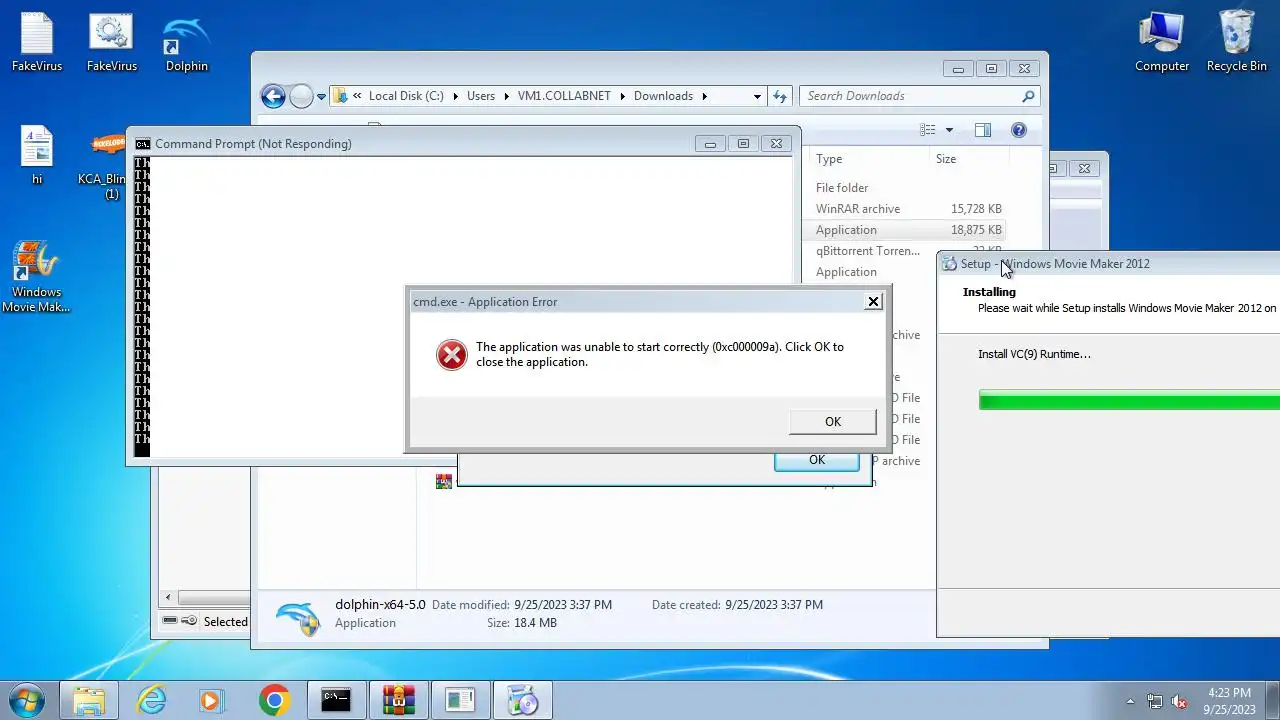Switch to WinRAR on the taskbar
The height and width of the screenshot is (720, 1280).
pyautogui.click(x=398, y=700)
